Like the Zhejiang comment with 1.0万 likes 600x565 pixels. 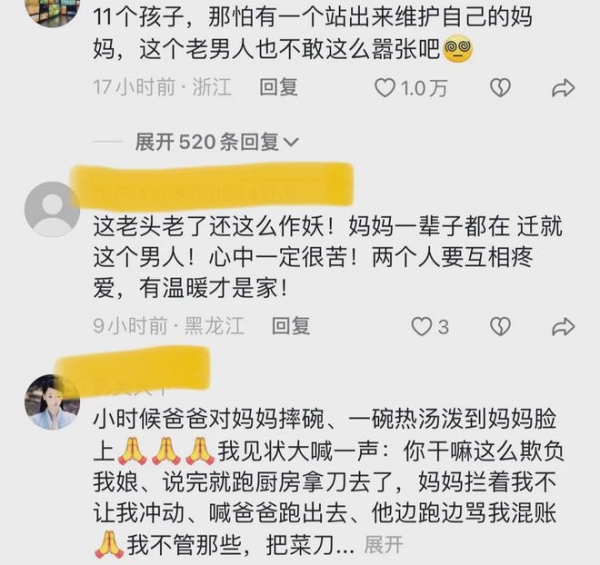point(384,88)
